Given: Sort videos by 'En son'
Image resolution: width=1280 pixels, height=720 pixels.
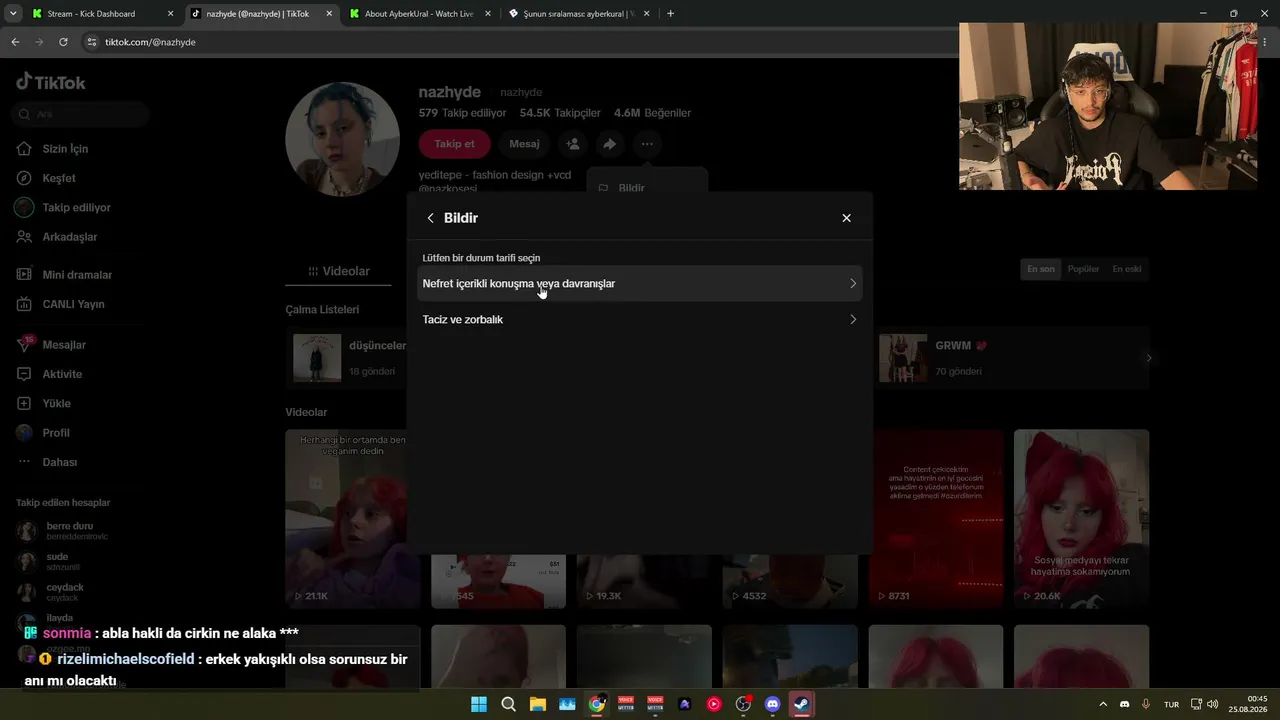Looking at the screenshot, I should [1040, 269].
